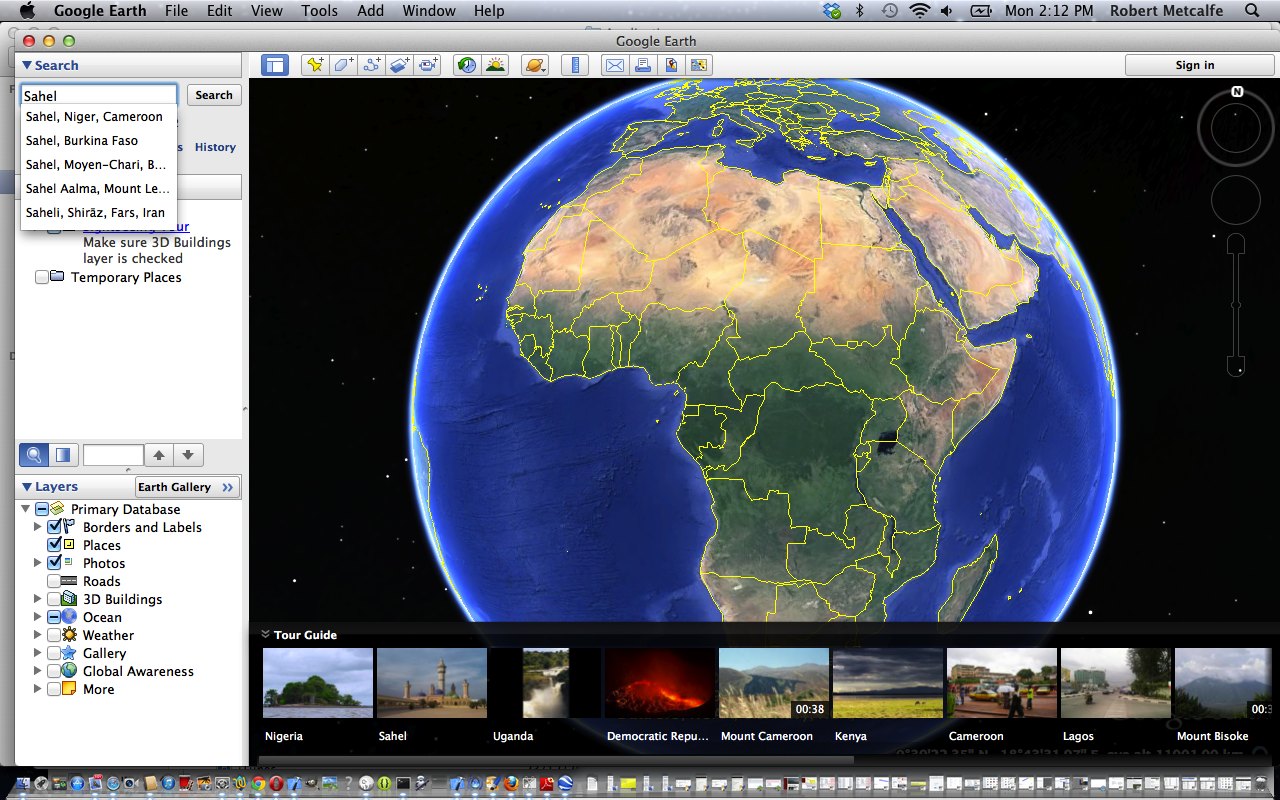The width and height of the screenshot is (1280, 800).
Task: Click the zoom slider on the globe
Action: [x=1236, y=304]
